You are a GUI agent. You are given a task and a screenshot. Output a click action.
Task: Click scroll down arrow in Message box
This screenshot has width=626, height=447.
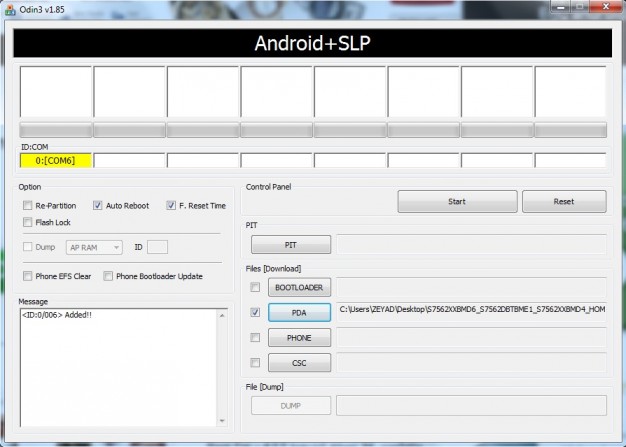(222, 421)
